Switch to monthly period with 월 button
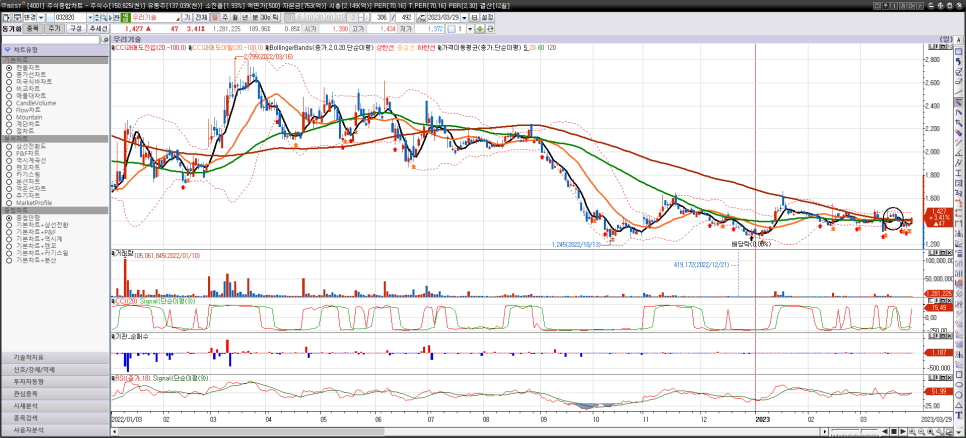This screenshot has width=966, height=438. pyautogui.click(x=235, y=18)
